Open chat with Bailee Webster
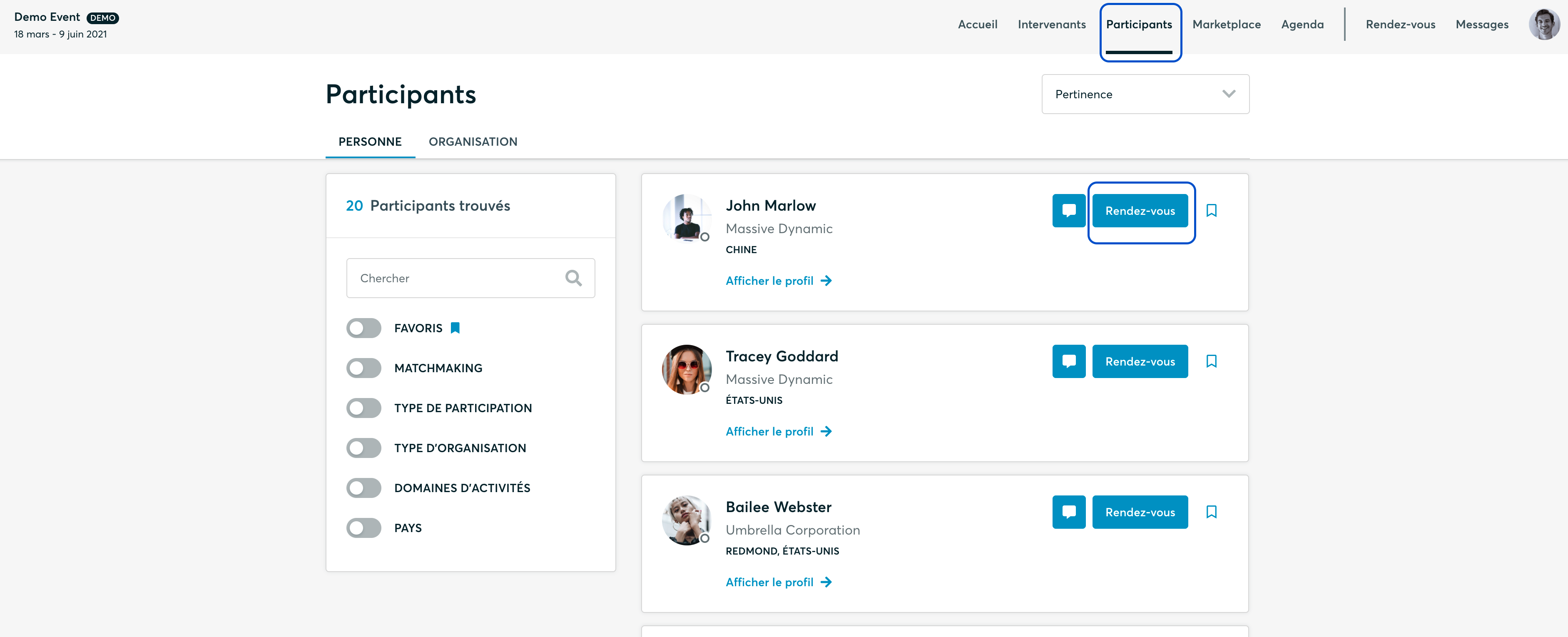Screen dimensions: 1568x637 [x=1068, y=512]
